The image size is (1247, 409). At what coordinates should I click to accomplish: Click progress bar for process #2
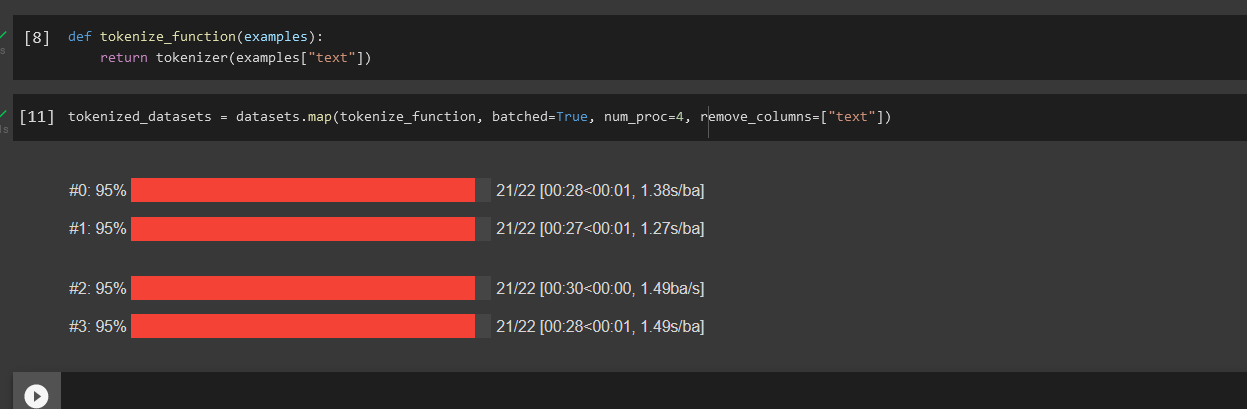[x=311, y=288]
